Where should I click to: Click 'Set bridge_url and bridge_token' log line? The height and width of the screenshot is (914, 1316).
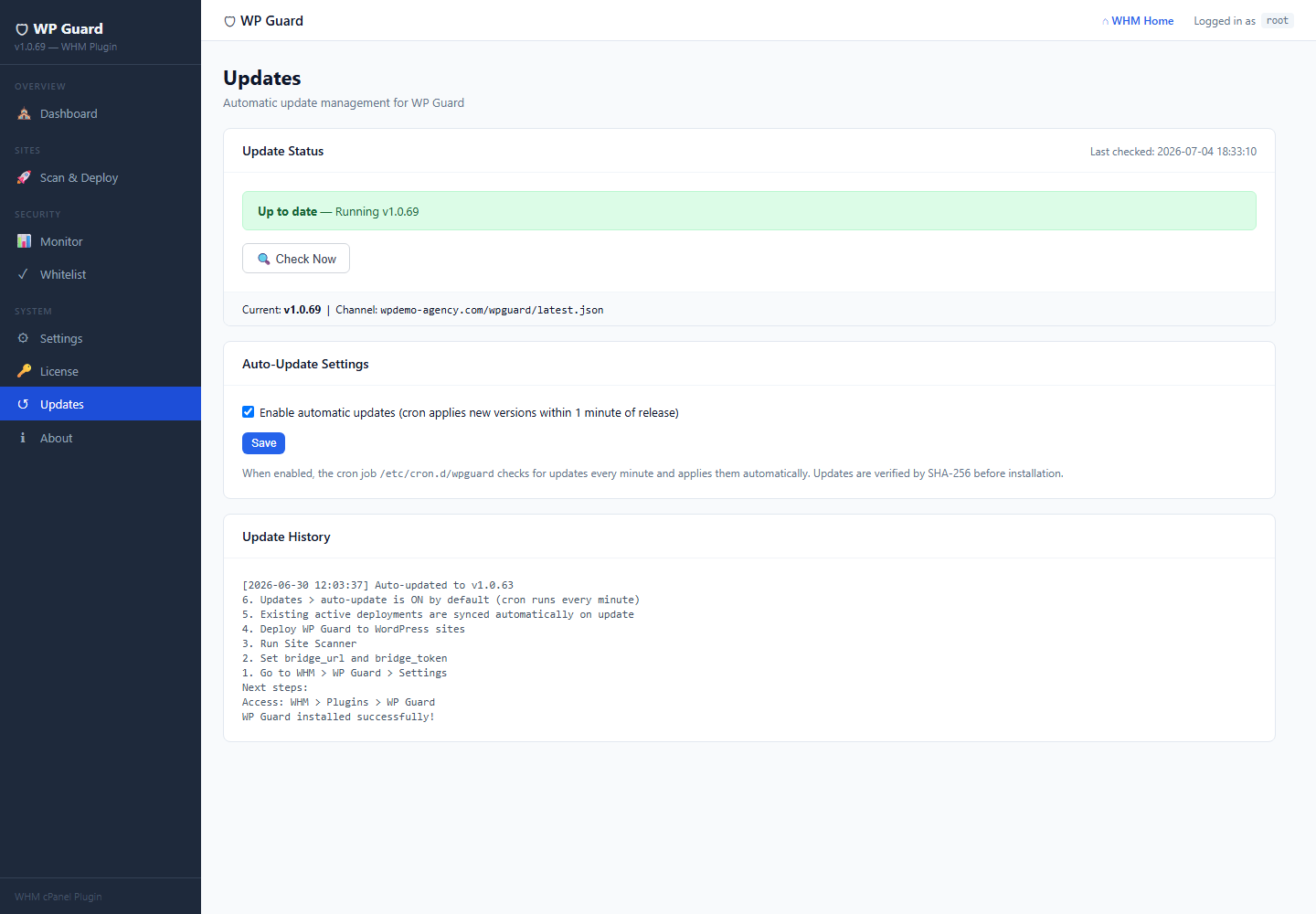tap(345, 658)
